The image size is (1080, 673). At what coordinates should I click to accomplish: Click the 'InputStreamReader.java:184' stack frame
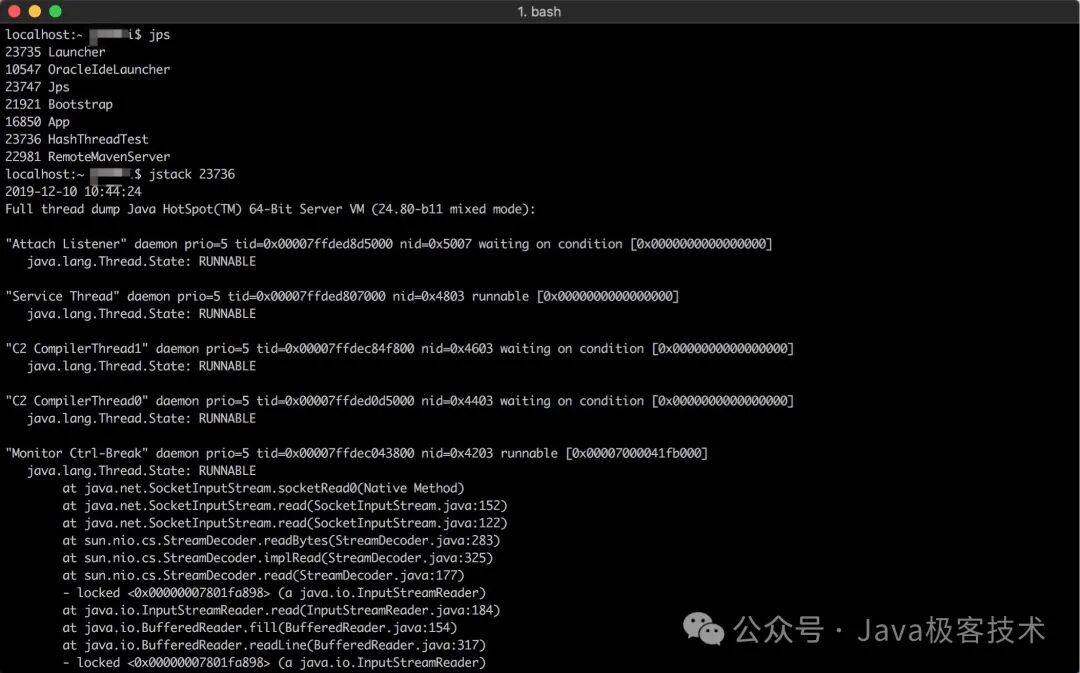[x=281, y=610]
